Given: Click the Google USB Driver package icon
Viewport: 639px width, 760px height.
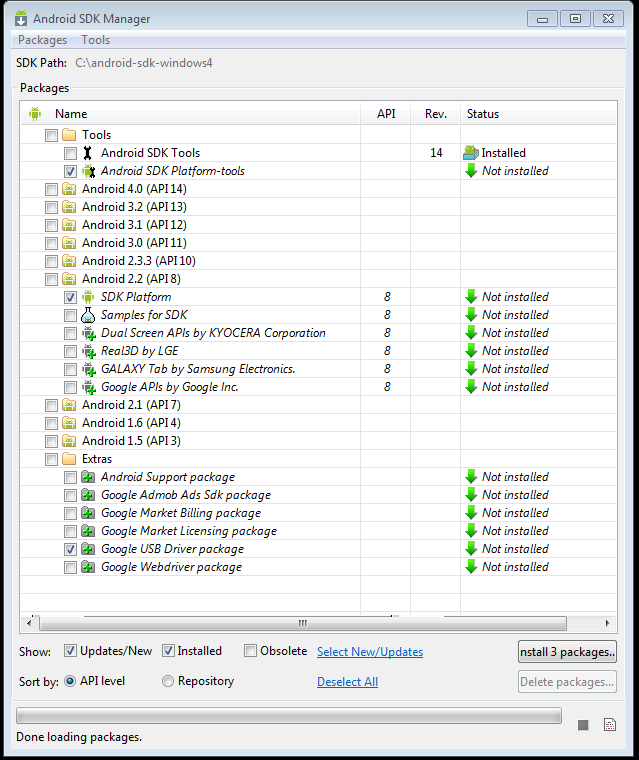Looking at the screenshot, I should pos(88,549).
